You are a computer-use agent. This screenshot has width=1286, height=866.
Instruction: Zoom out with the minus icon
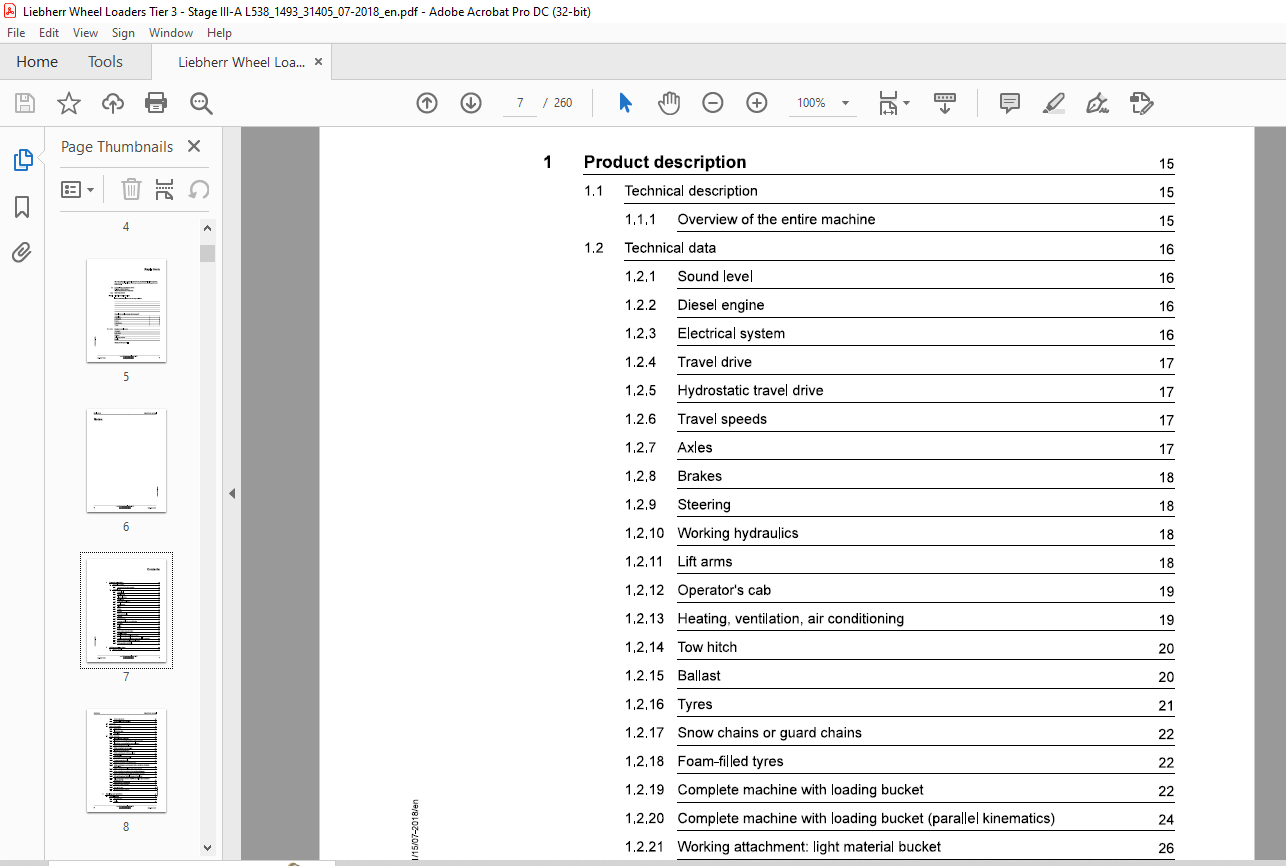pyautogui.click(x=713, y=103)
